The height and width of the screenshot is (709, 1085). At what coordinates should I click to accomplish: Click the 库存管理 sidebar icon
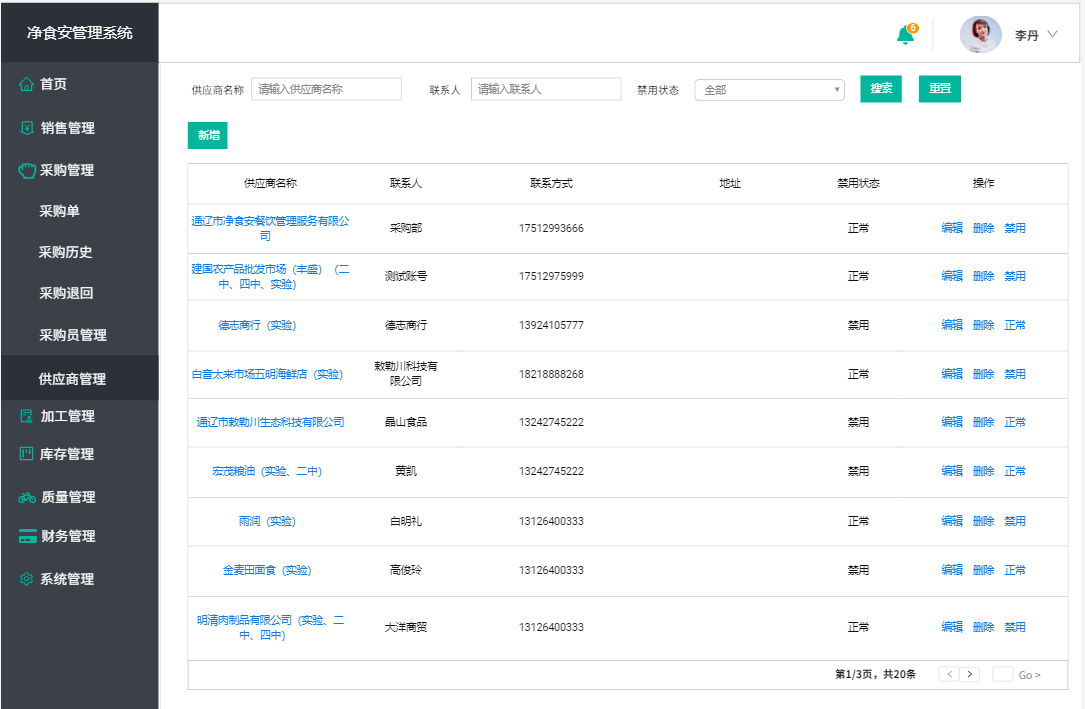pos(26,454)
